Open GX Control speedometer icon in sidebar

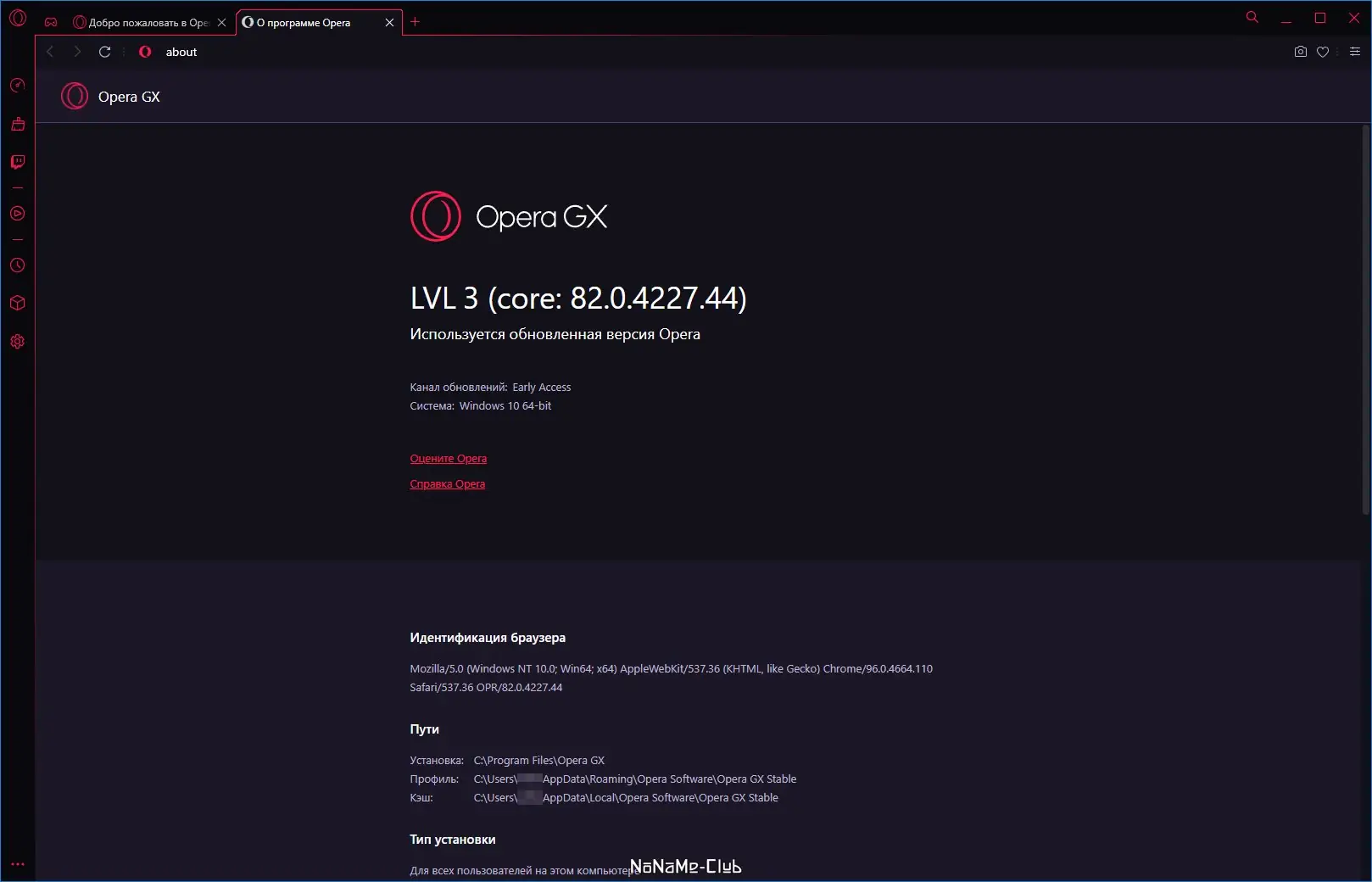(x=17, y=85)
